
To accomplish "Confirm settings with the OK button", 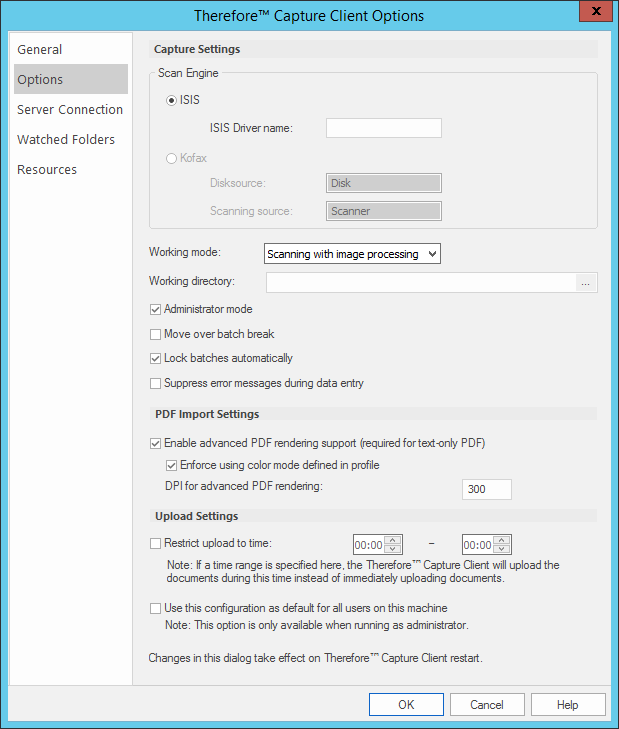I will [406, 705].
